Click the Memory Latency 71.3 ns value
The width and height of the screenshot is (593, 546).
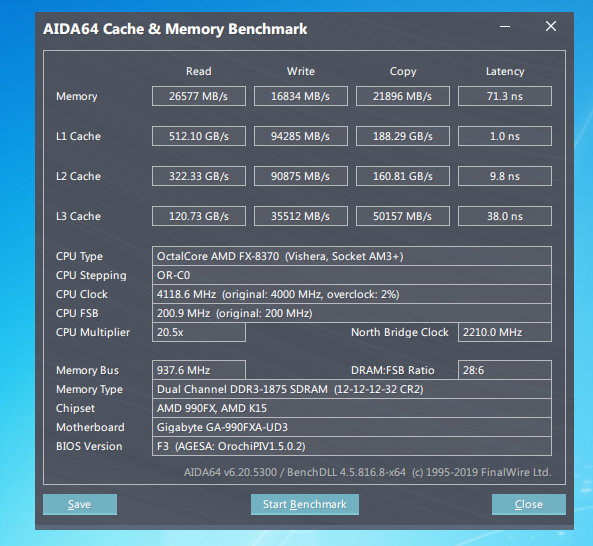click(x=505, y=96)
